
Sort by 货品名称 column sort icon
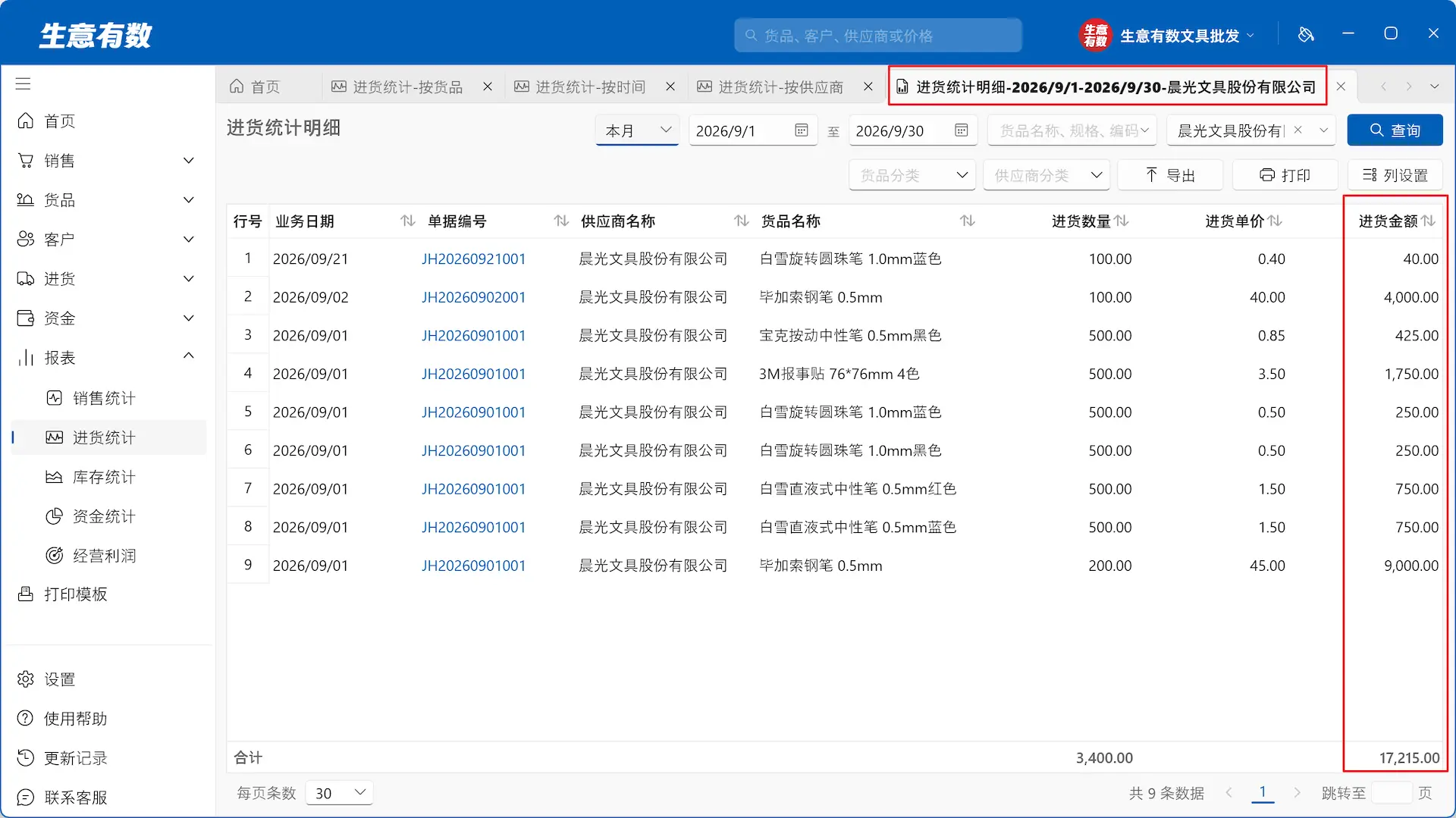click(968, 221)
